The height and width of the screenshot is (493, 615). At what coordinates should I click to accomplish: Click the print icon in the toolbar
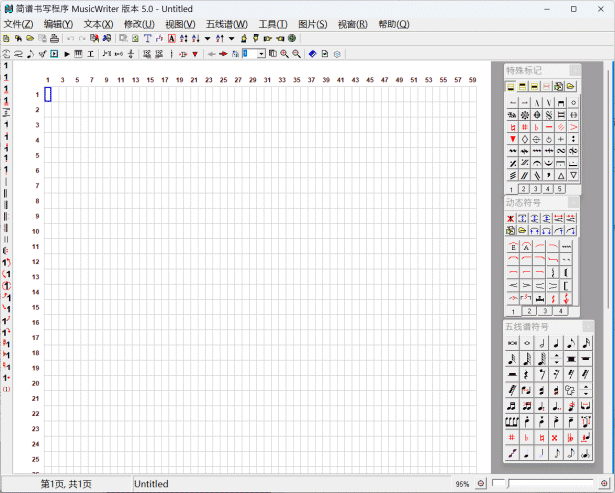point(55,38)
